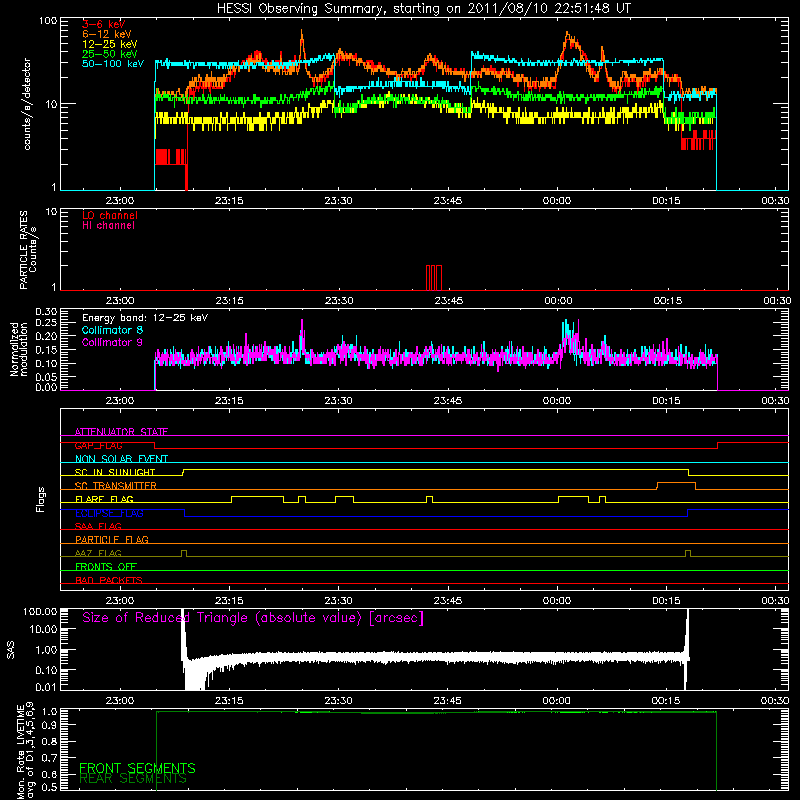Select the PARTICLE_FLAG label
Image resolution: width=800 pixels, height=800 pixels.
(112, 539)
